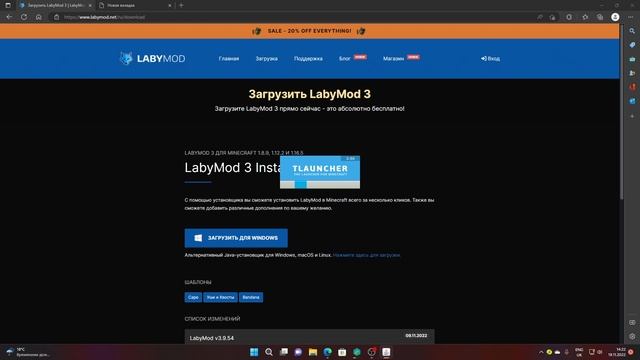Open Edge sidebar Search icon
Viewport: 640px width, 360px height.
[632, 31]
